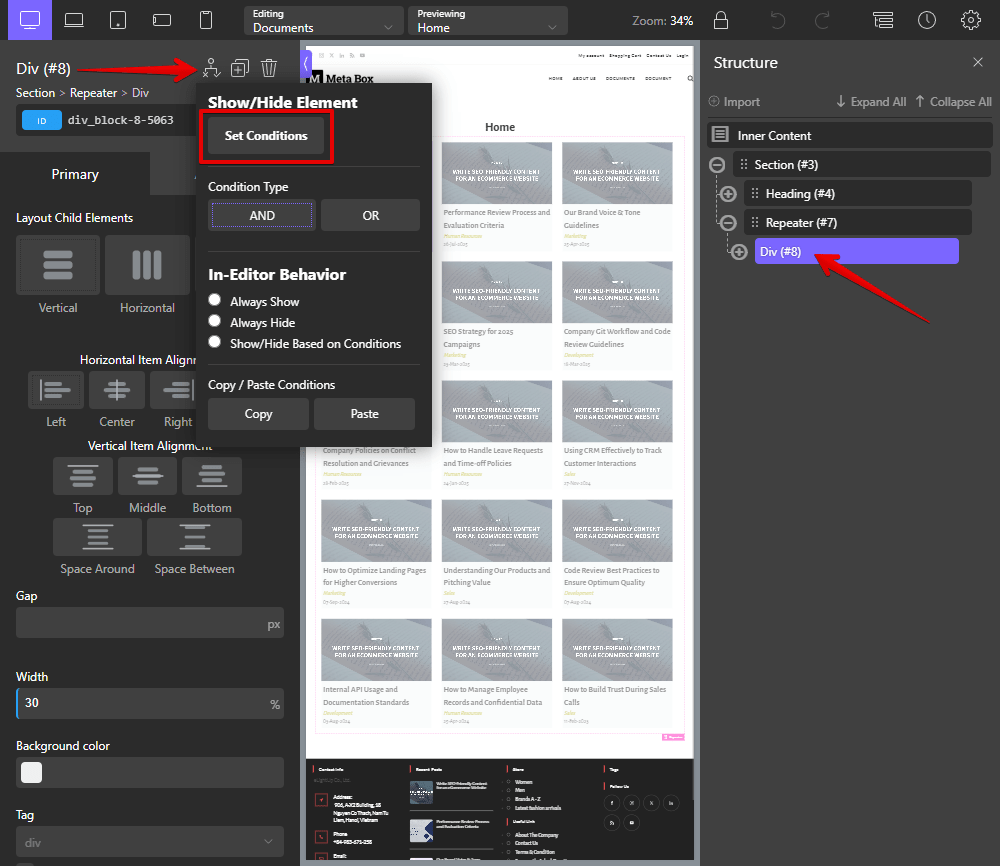This screenshot has height=866, width=1000.
Task: Choose Set Conditions from the popup
Action: coord(266,137)
